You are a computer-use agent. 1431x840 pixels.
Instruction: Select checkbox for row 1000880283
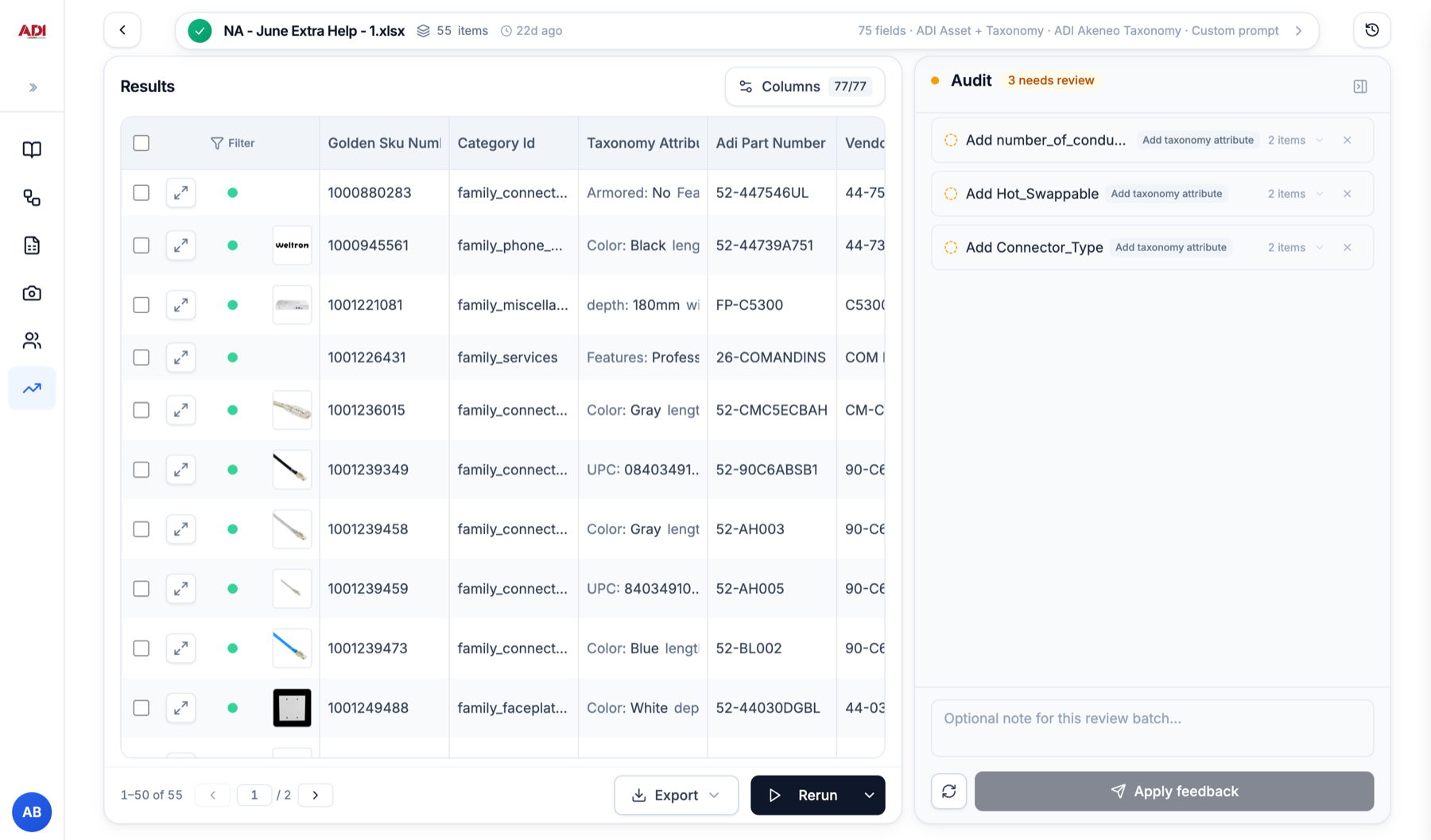coord(142,193)
